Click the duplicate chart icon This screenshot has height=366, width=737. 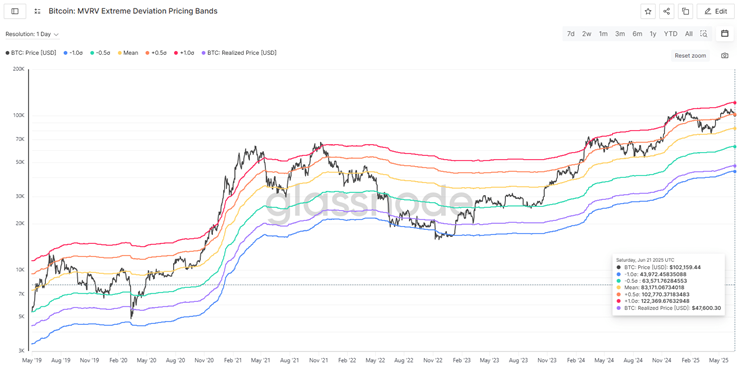pyautogui.click(x=685, y=11)
